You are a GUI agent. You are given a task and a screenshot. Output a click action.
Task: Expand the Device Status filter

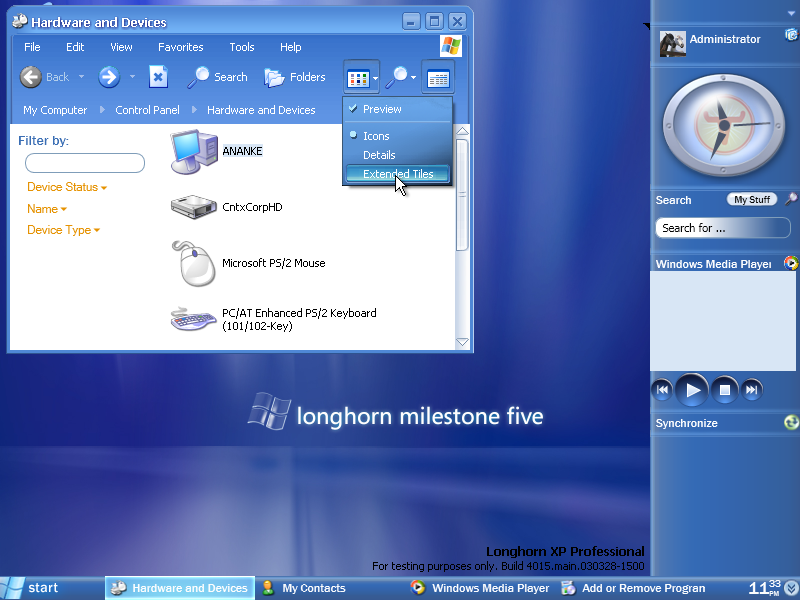(67, 187)
